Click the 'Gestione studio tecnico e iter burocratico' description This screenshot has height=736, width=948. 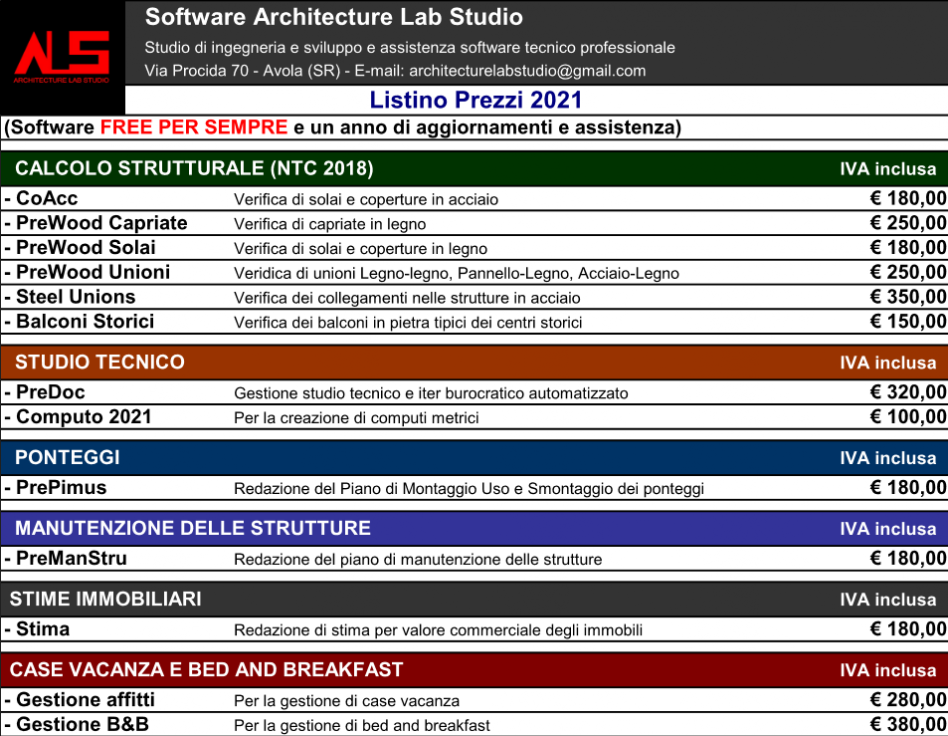(x=431, y=394)
